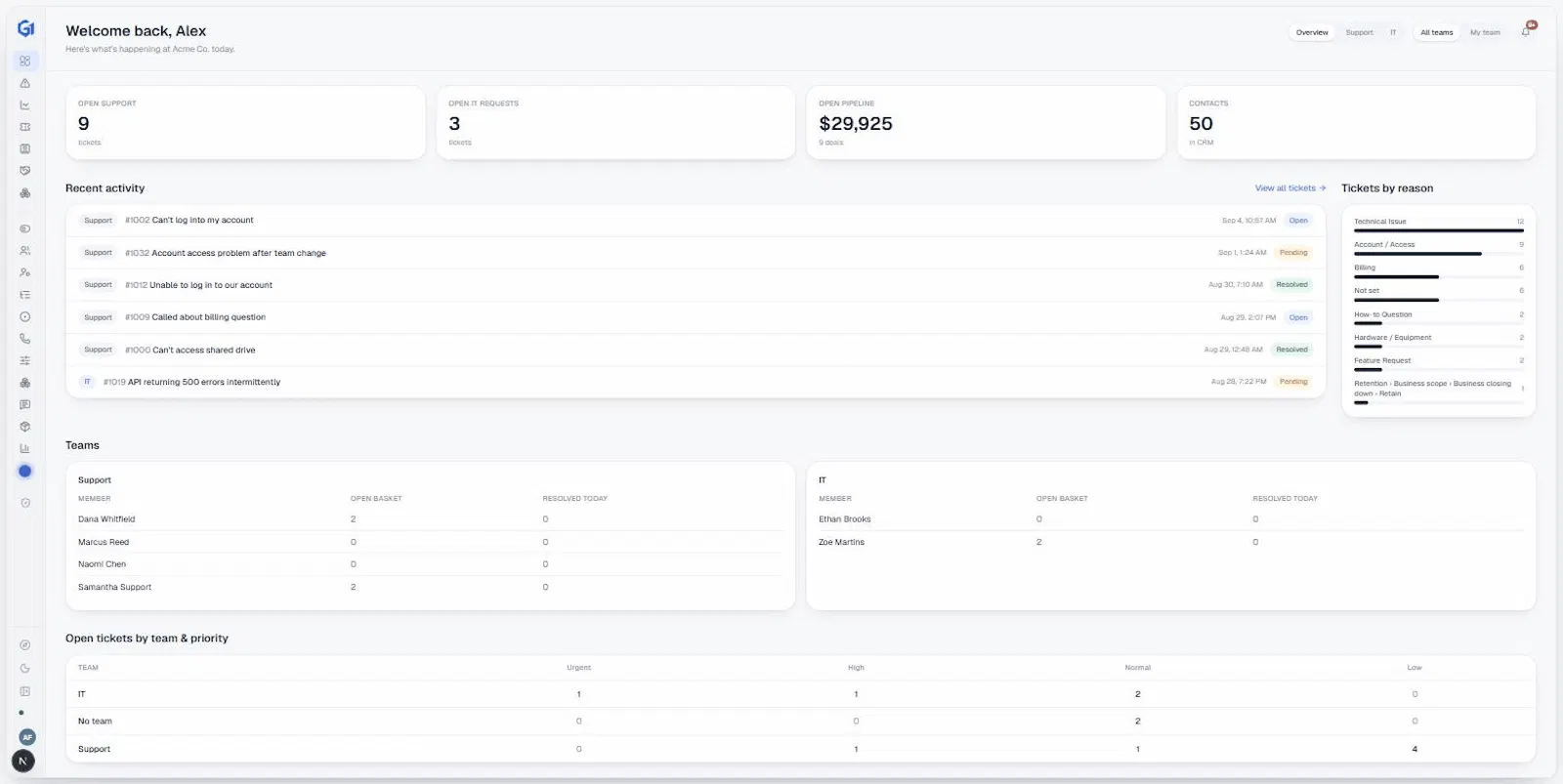Open the contact card icon in the sidebar
1563x784 pixels.
click(x=25, y=149)
